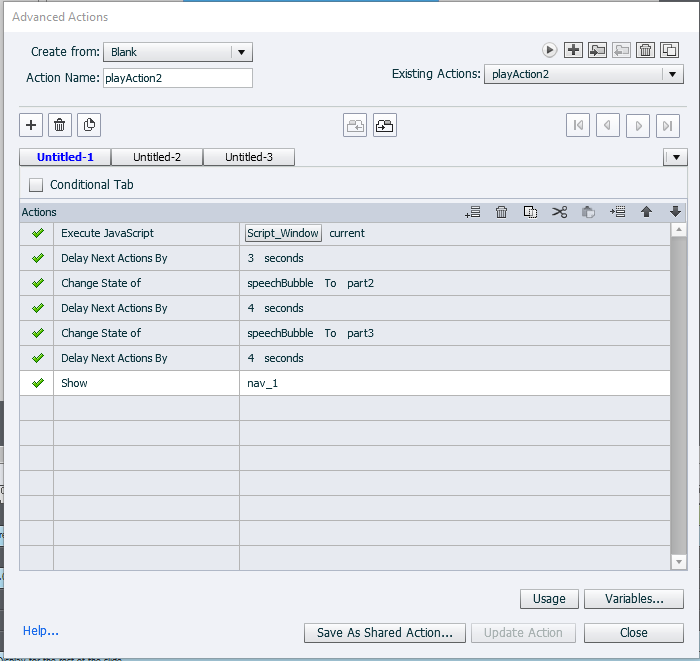
Task: Enable the Conditional Tab checkbox
Action: pyautogui.click(x=37, y=185)
